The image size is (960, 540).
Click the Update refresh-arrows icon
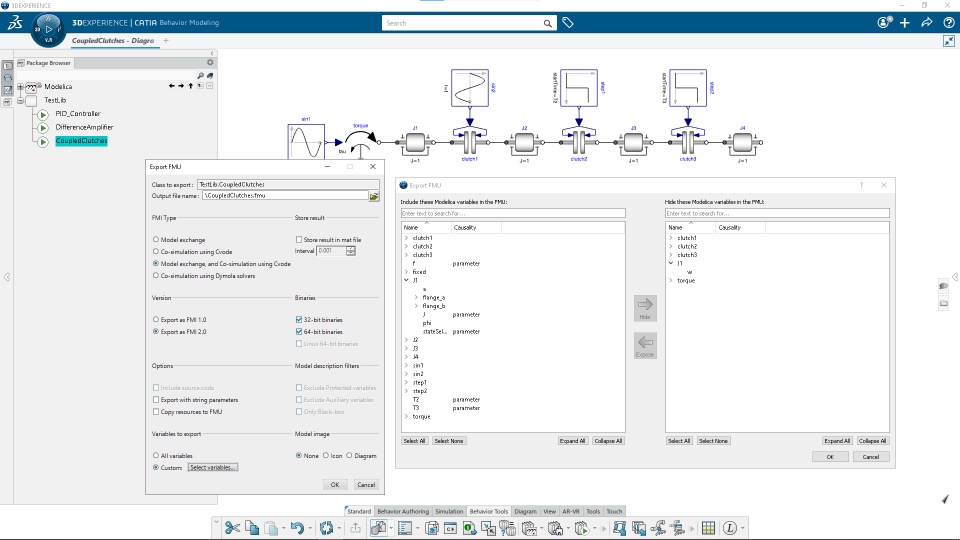tap(326, 528)
